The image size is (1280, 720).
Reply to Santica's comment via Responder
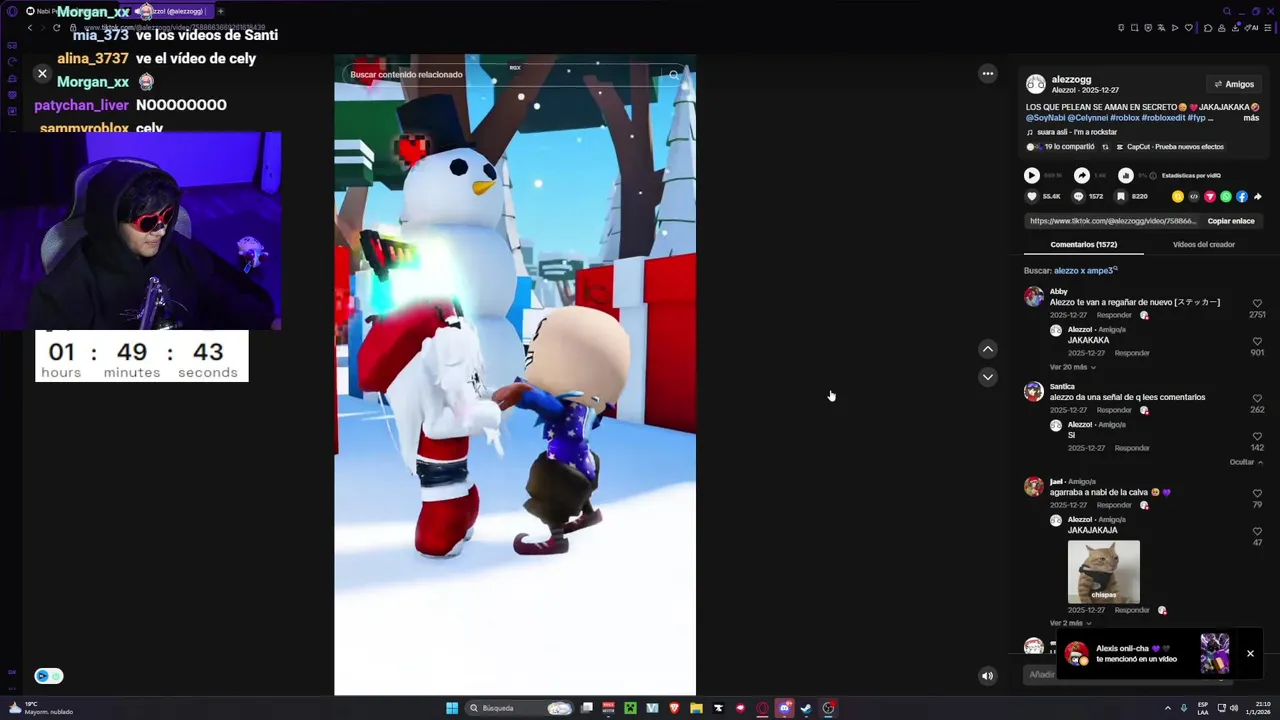tap(1114, 410)
